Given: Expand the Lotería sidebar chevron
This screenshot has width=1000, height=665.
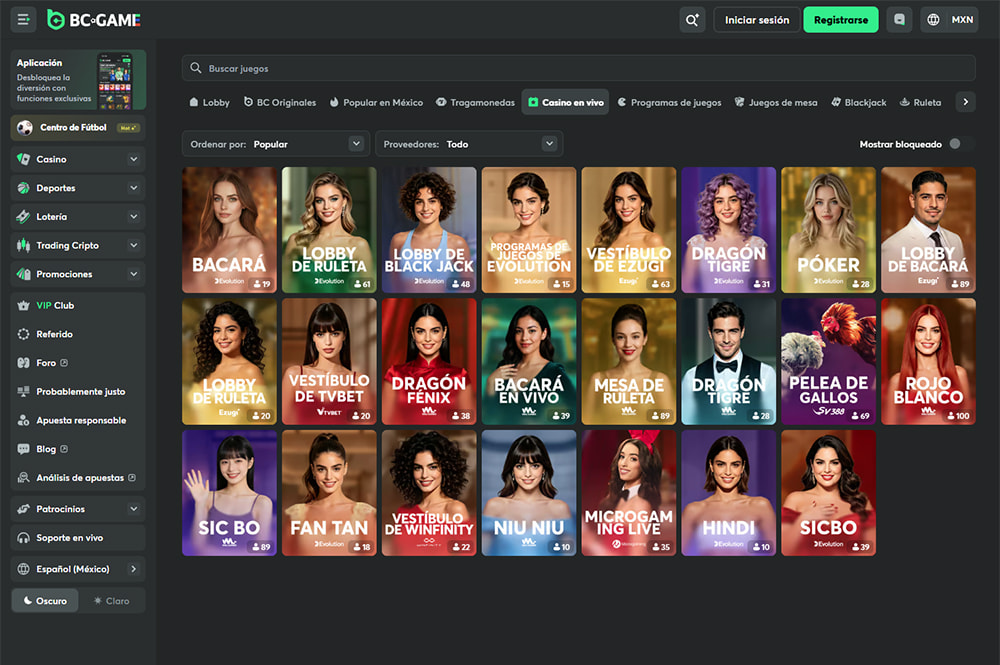Looking at the screenshot, I should pos(133,217).
